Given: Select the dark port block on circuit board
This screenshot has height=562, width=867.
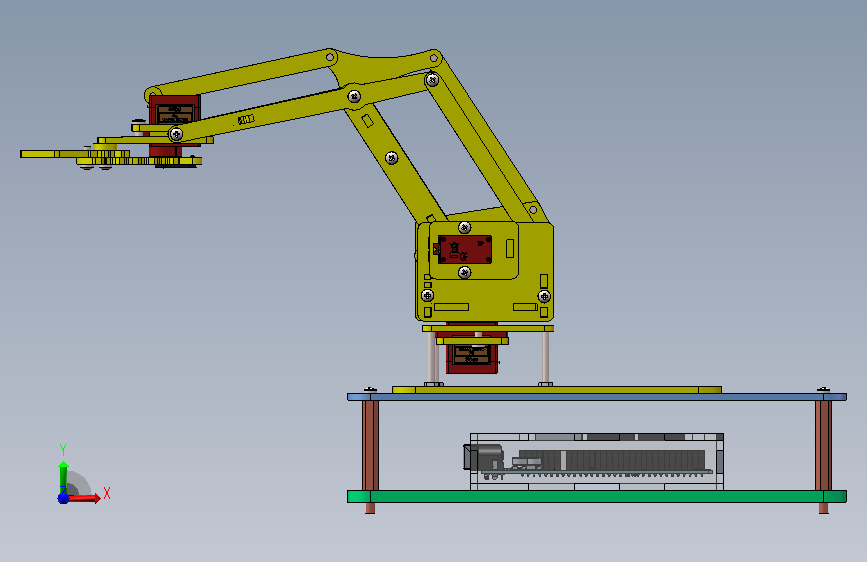Looking at the screenshot, I should pos(483,458).
